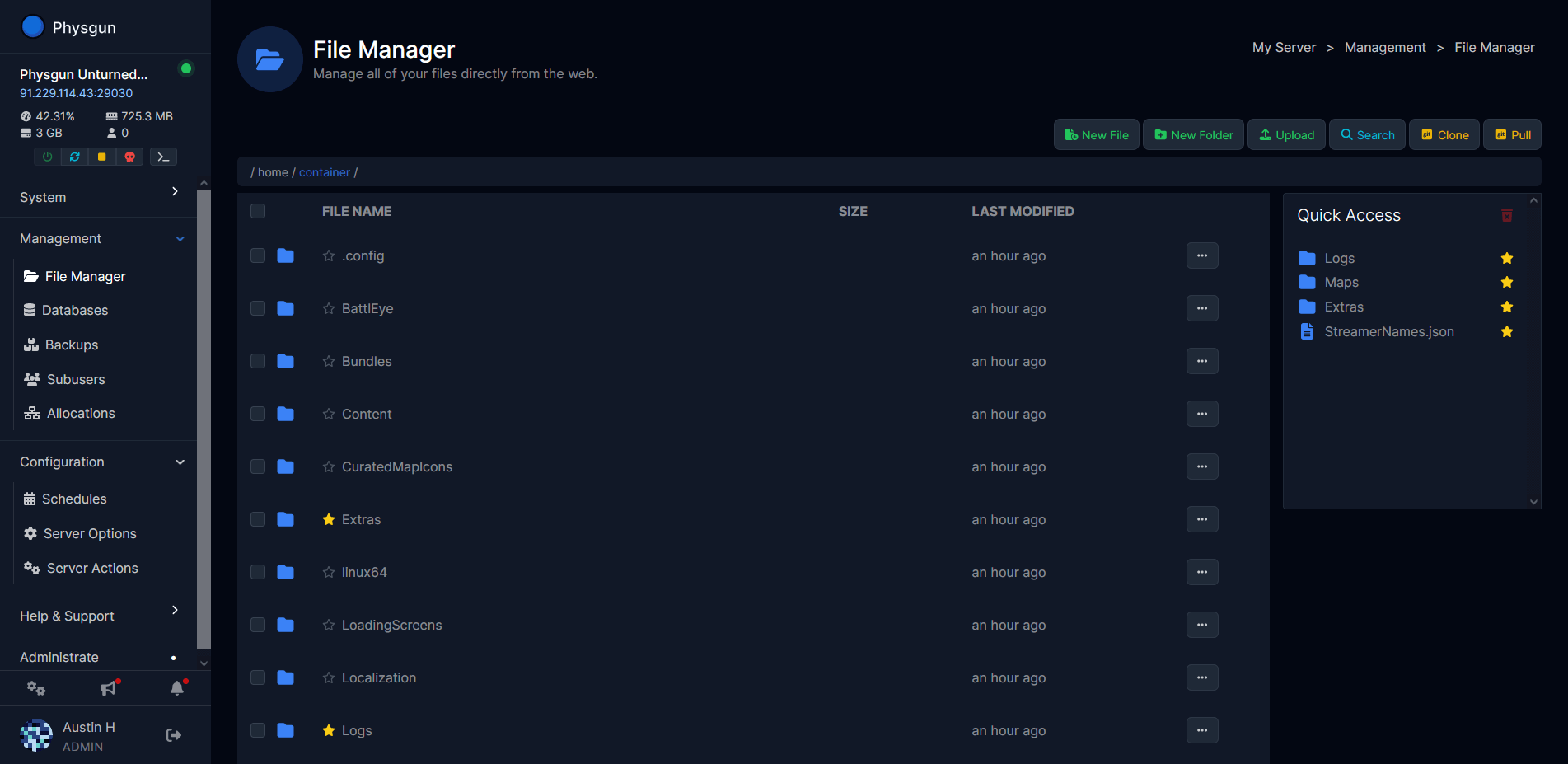Tick the select-all header checkbox
This screenshot has height=764, width=1568.
(258, 211)
